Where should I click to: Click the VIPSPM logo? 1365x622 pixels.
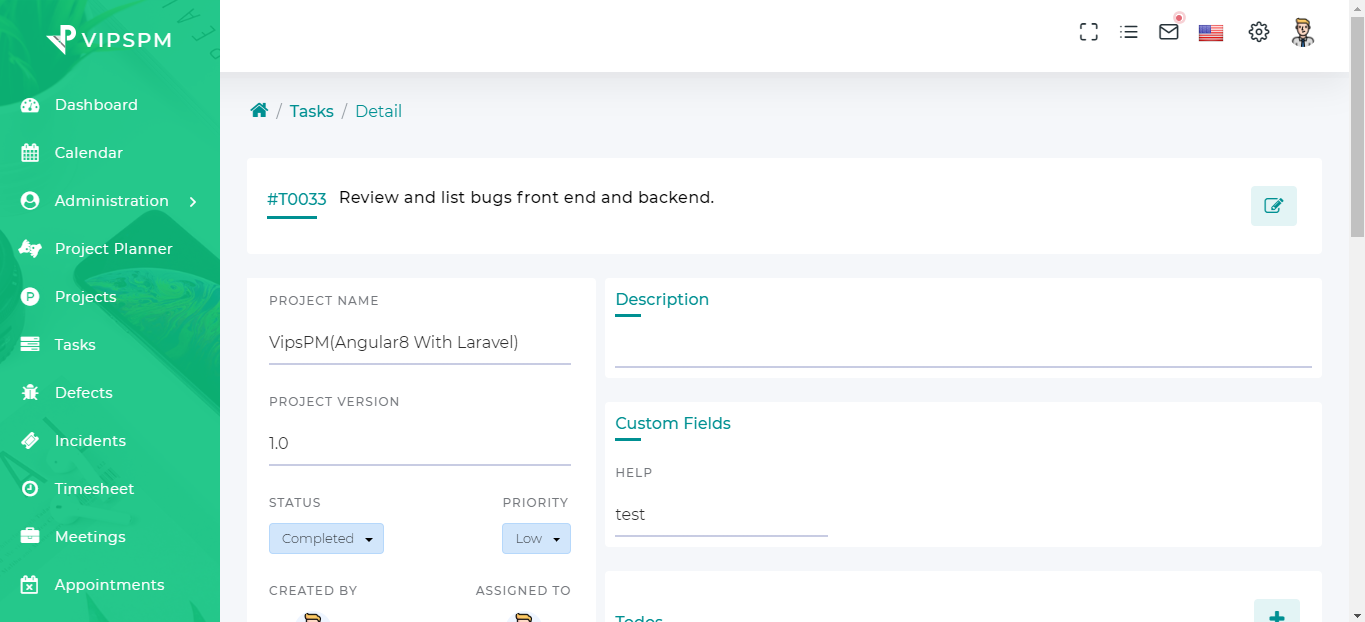click(109, 40)
